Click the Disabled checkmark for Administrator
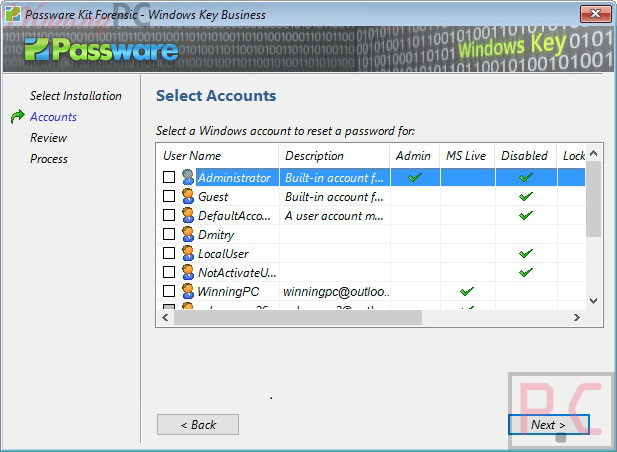The width and height of the screenshot is (617, 452). click(x=526, y=177)
